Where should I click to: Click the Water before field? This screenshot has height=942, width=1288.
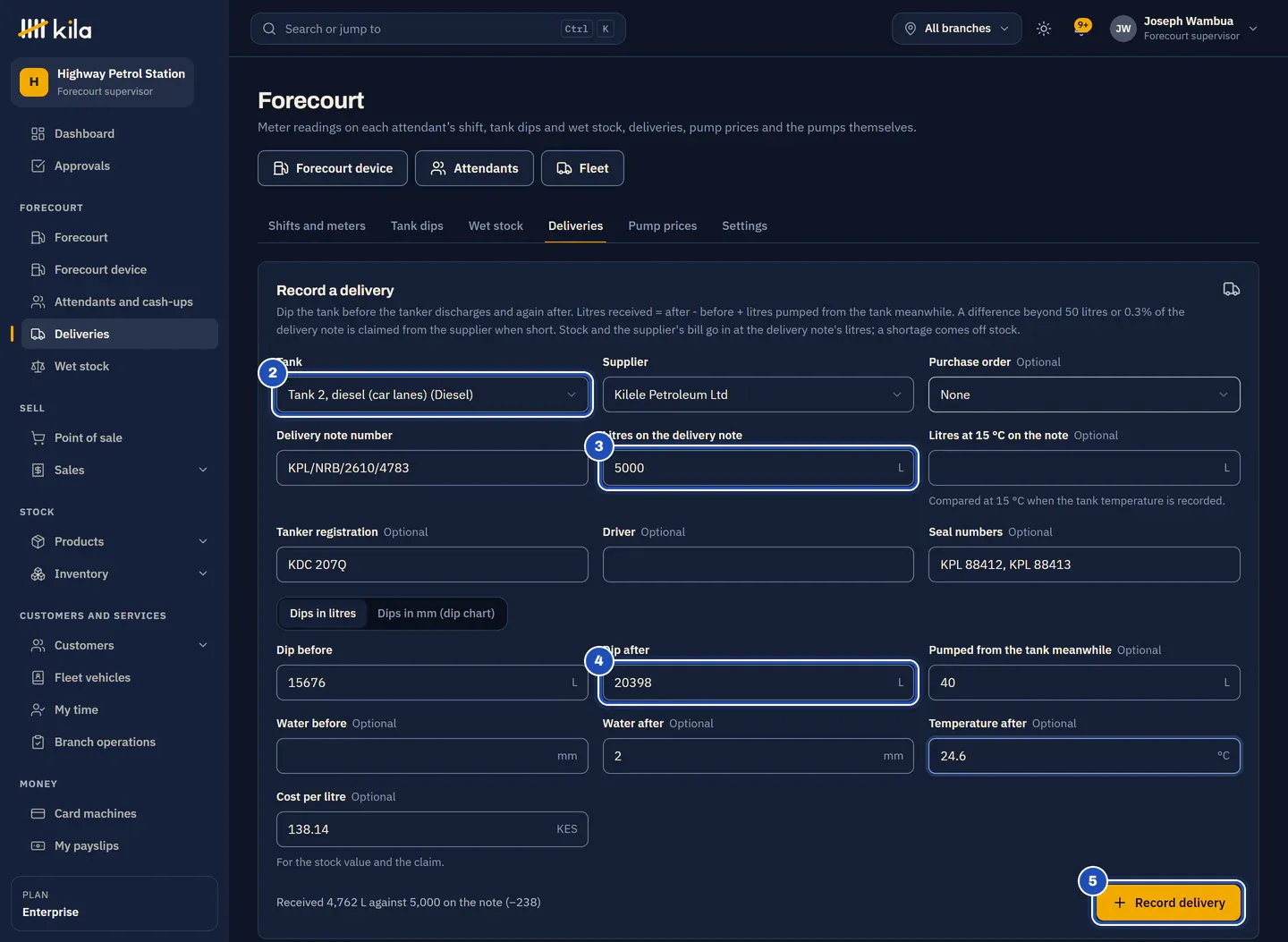coord(432,756)
